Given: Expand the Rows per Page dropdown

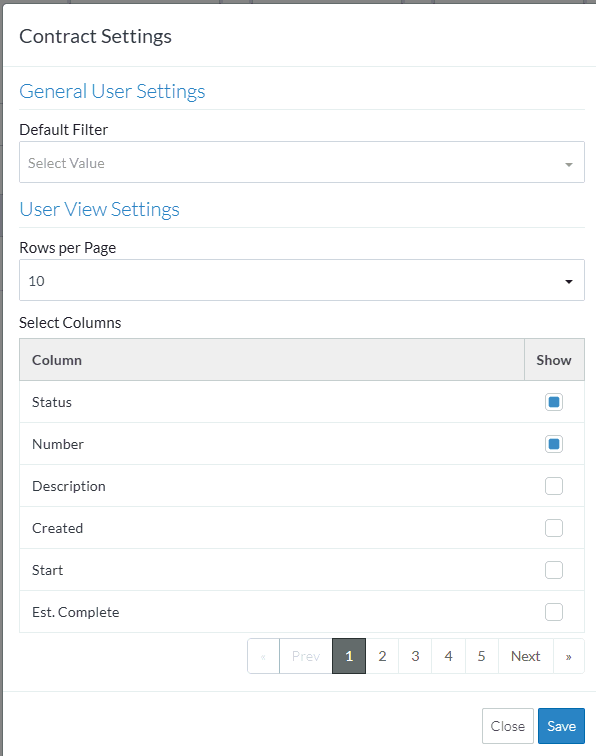Looking at the screenshot, I should (302, 280).
